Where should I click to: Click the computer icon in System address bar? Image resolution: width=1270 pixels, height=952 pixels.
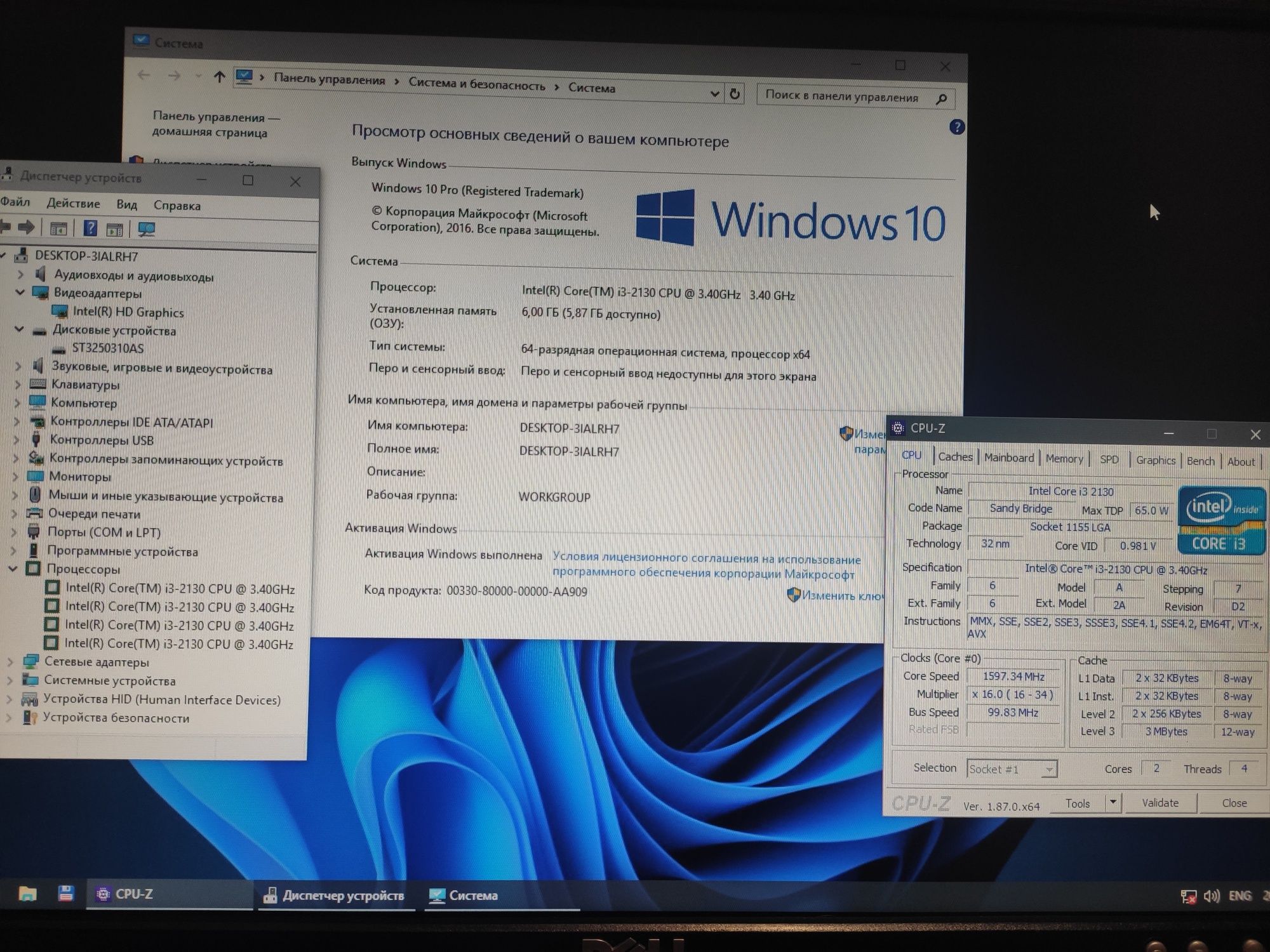244,77
